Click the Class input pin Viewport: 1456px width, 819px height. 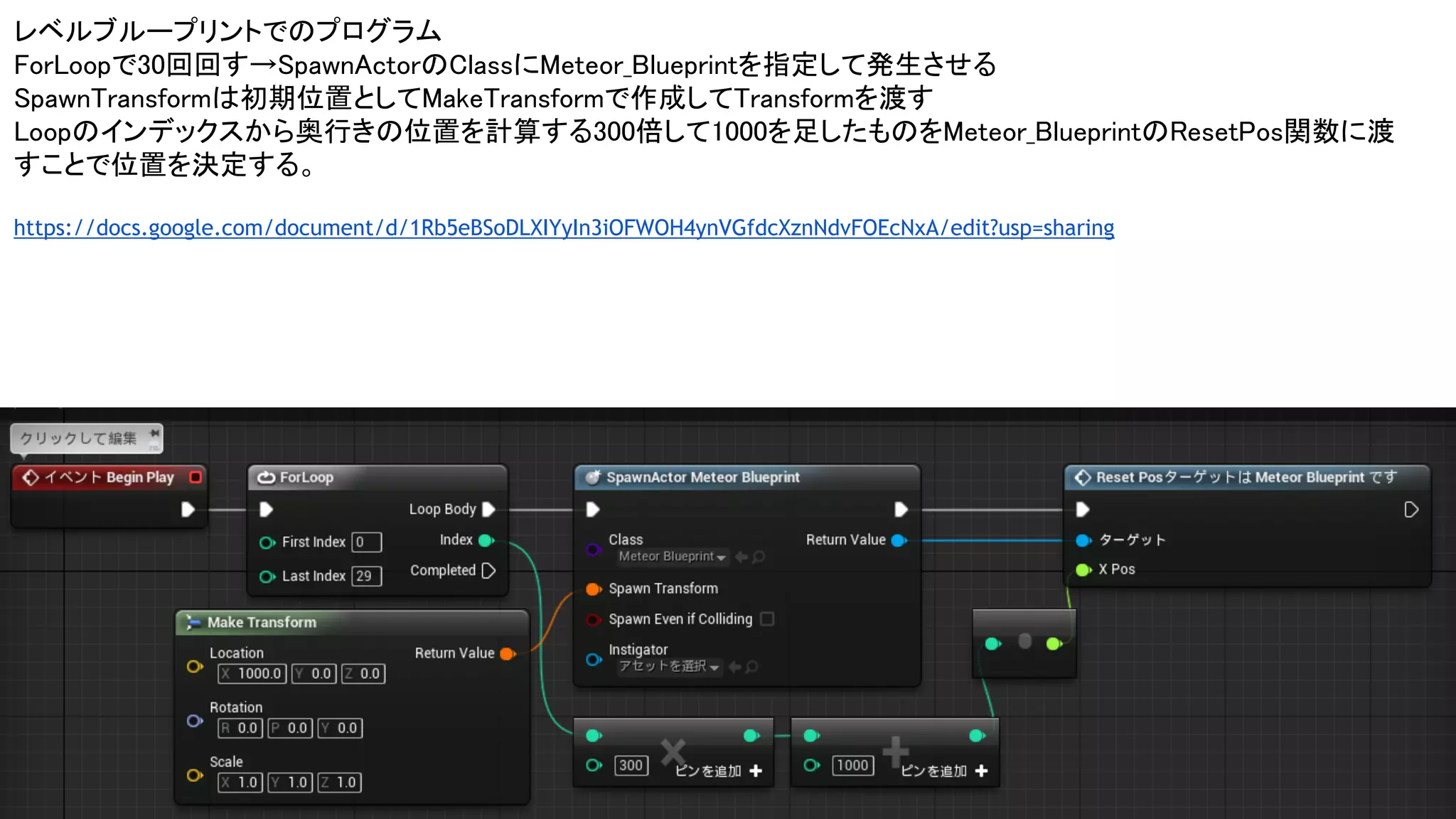pos(593,549)
